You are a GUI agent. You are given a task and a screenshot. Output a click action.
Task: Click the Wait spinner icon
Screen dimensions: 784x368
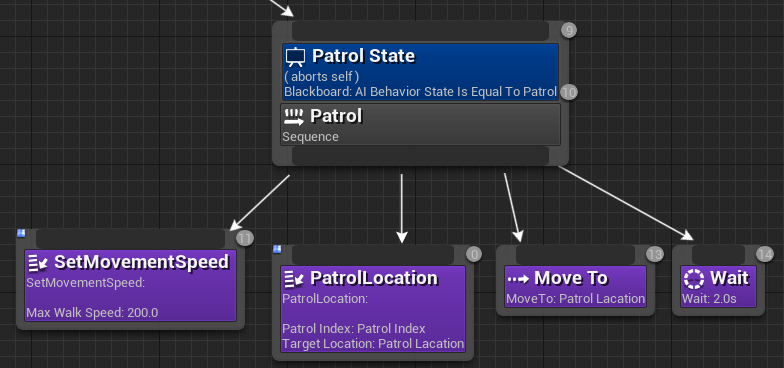point(694,278)
